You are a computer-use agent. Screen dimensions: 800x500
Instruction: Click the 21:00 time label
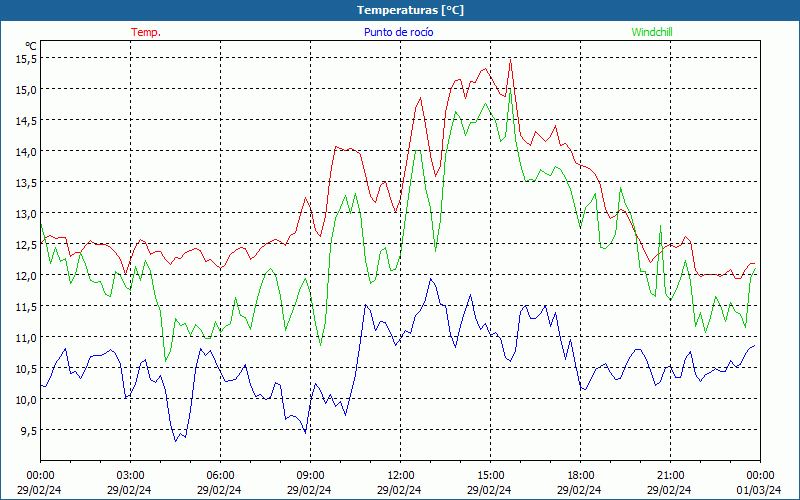(670, 476)
